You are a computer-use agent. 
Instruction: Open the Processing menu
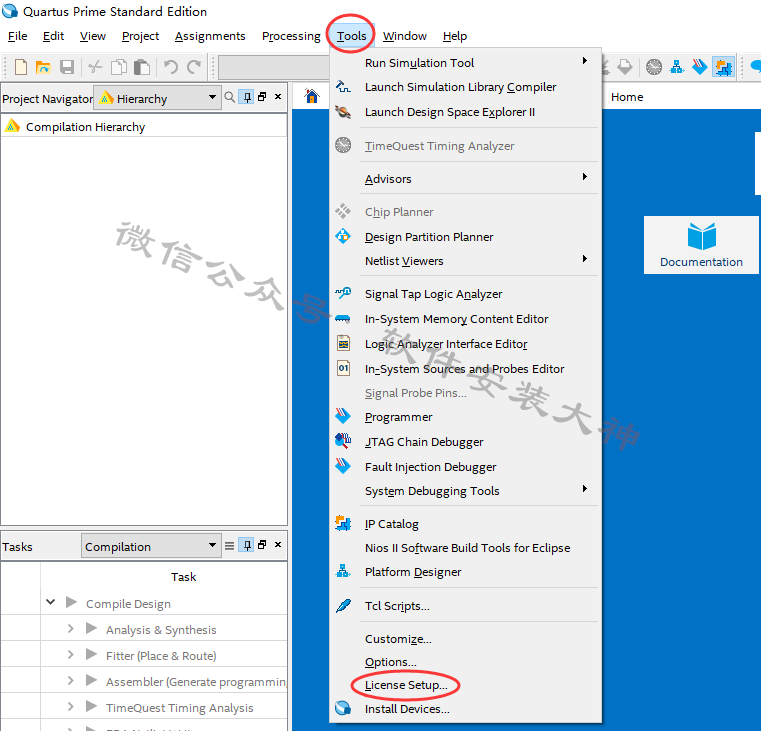(x=291, y=36)
